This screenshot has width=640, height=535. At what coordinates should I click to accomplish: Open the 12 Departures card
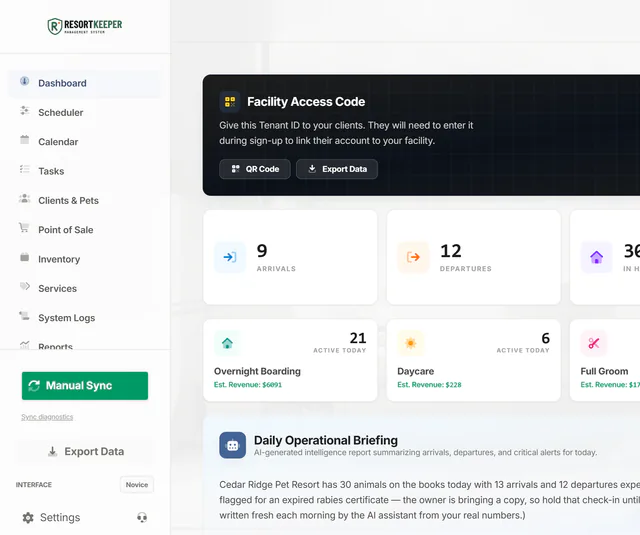[x=473, y=258]
